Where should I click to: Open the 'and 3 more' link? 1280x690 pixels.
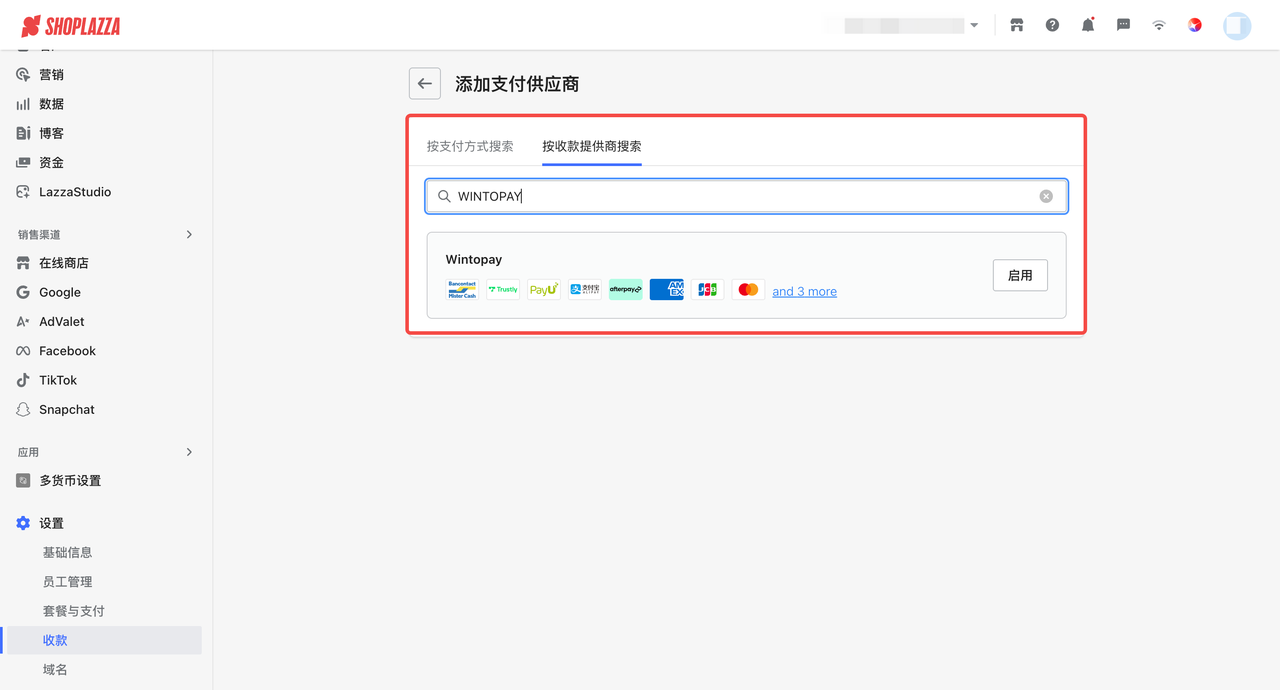(804, 291)
